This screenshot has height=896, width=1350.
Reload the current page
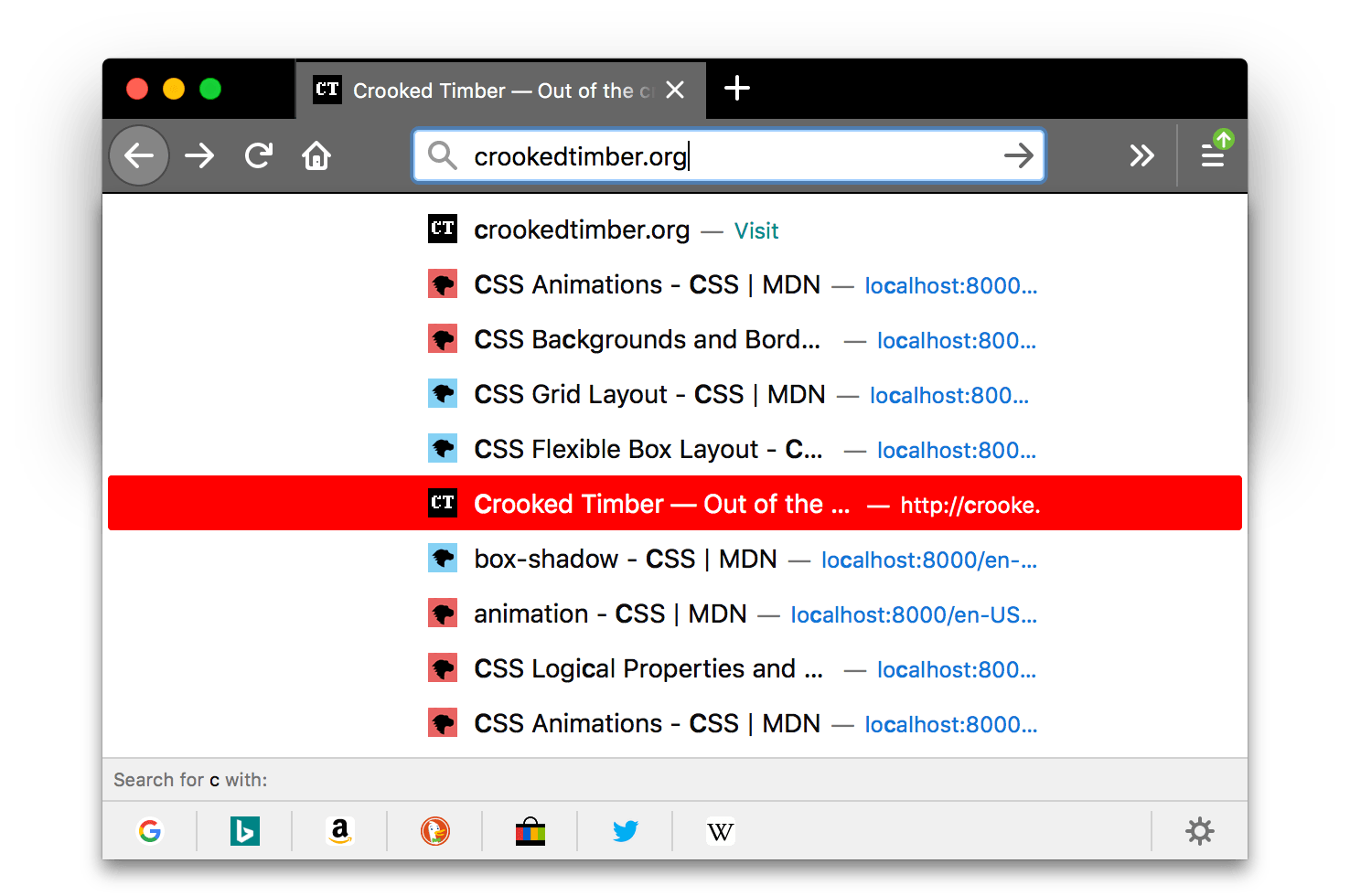tap(259, 155)
